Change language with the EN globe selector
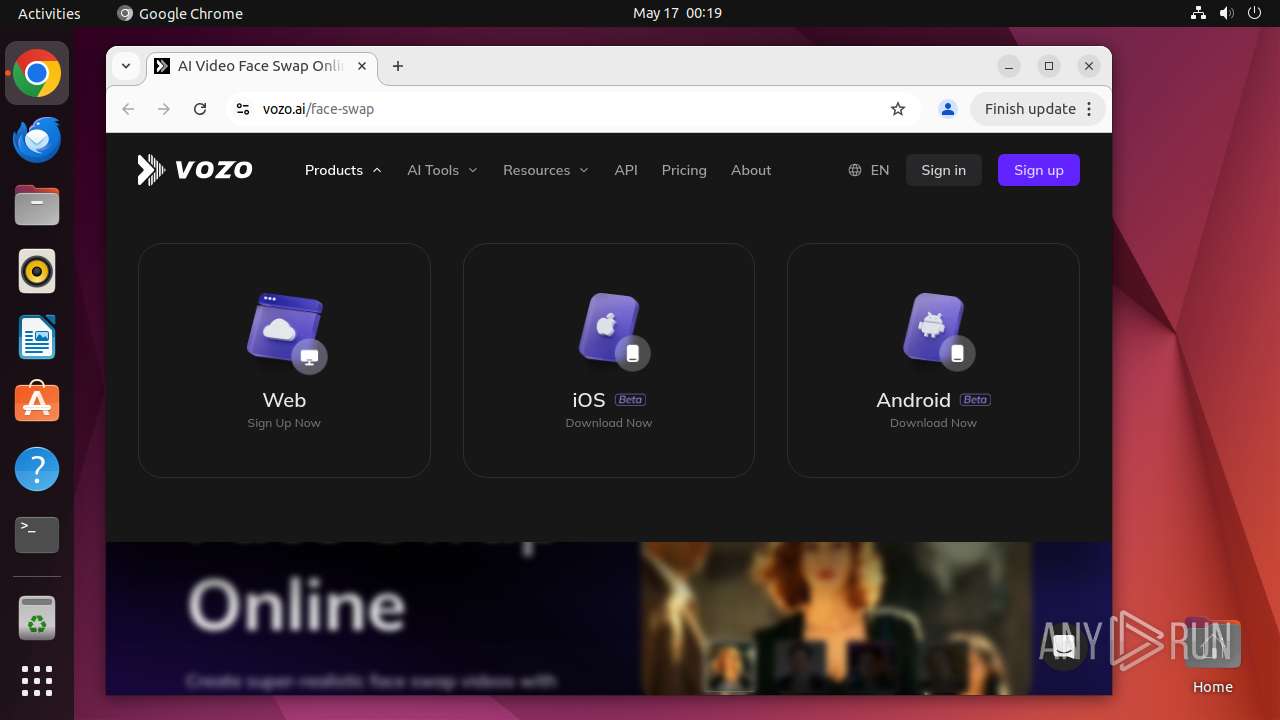Image resolution: width=1280 pixels, height=720 pixels. [x=868, y=170]
